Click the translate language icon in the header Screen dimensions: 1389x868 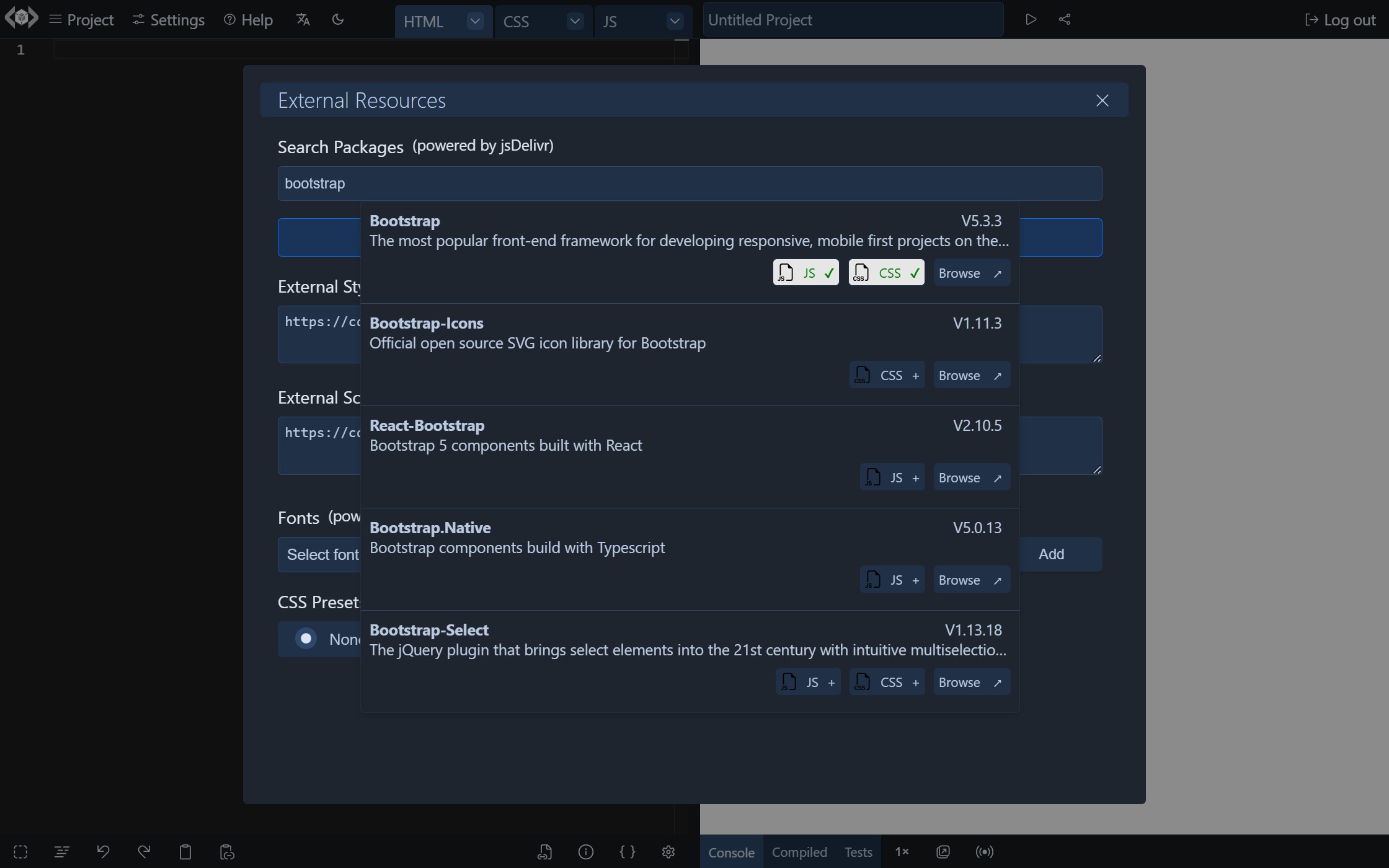(303, 19)
